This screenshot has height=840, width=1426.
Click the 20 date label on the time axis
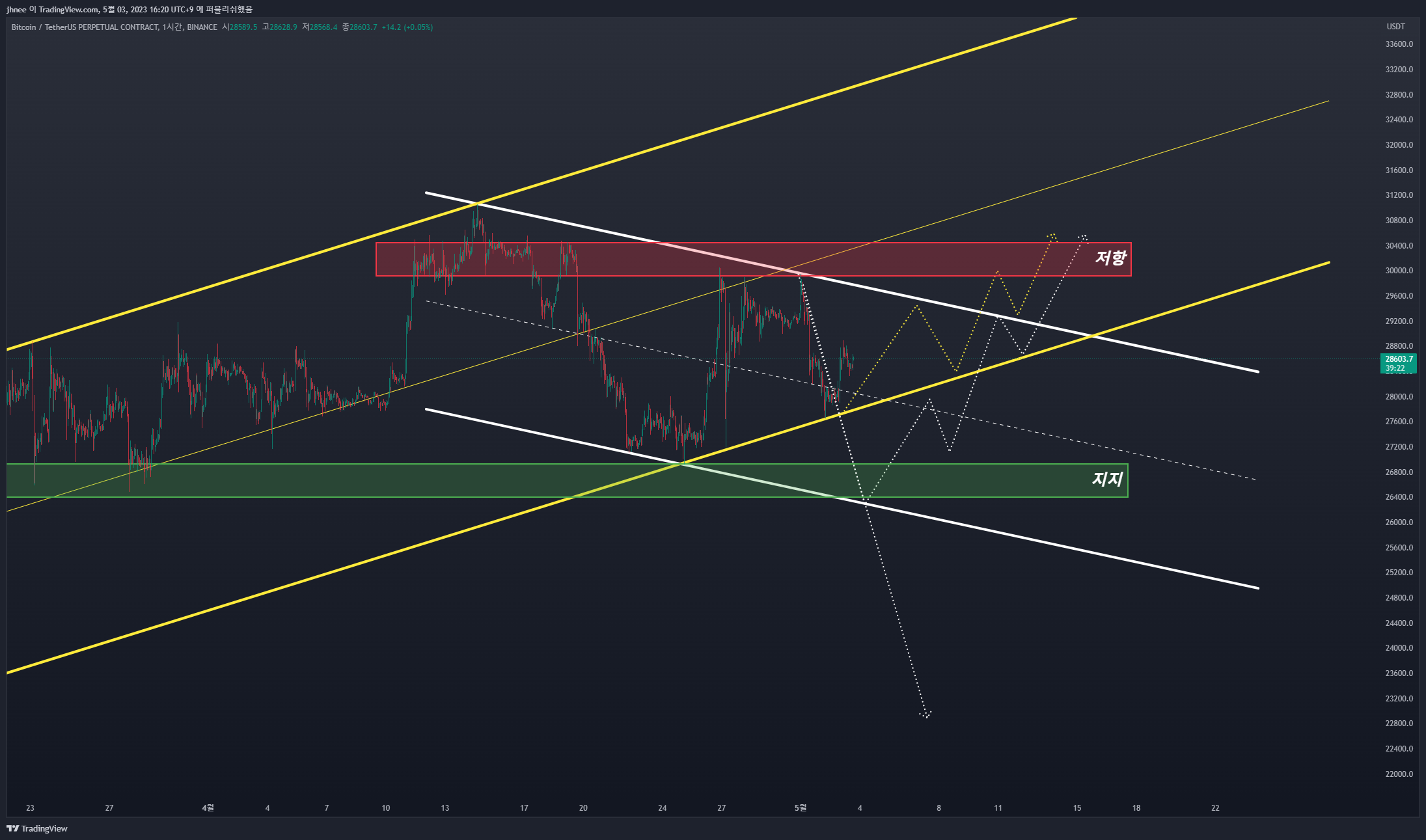(x=583, y=807)
